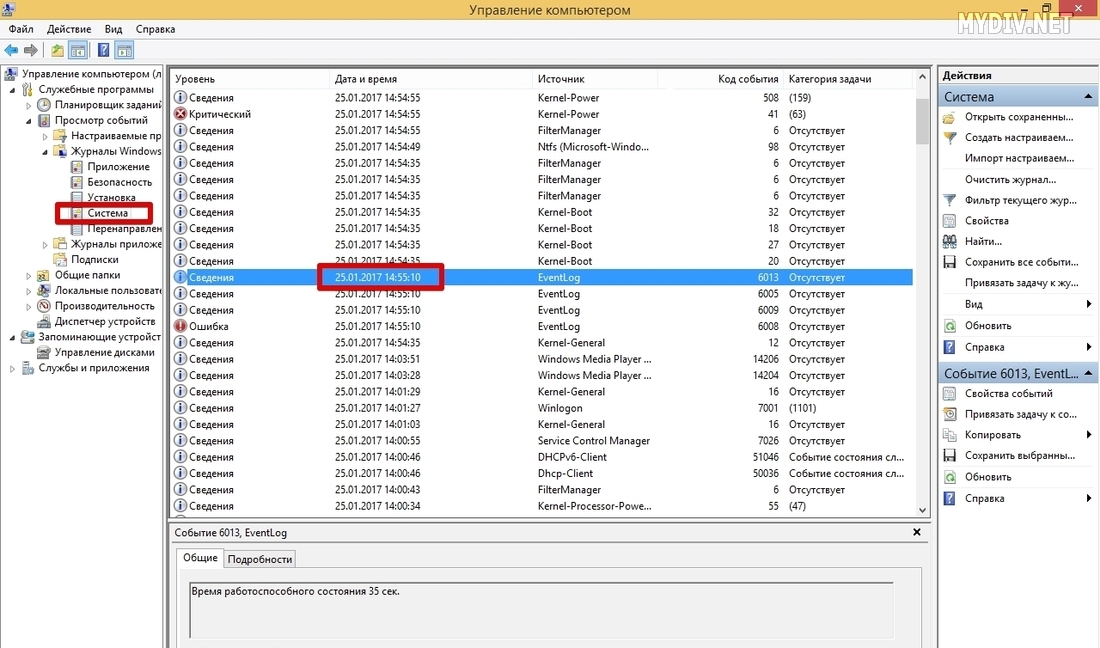Open the Действие menu
Screen dimensions: 1100x648
point(69,29)
